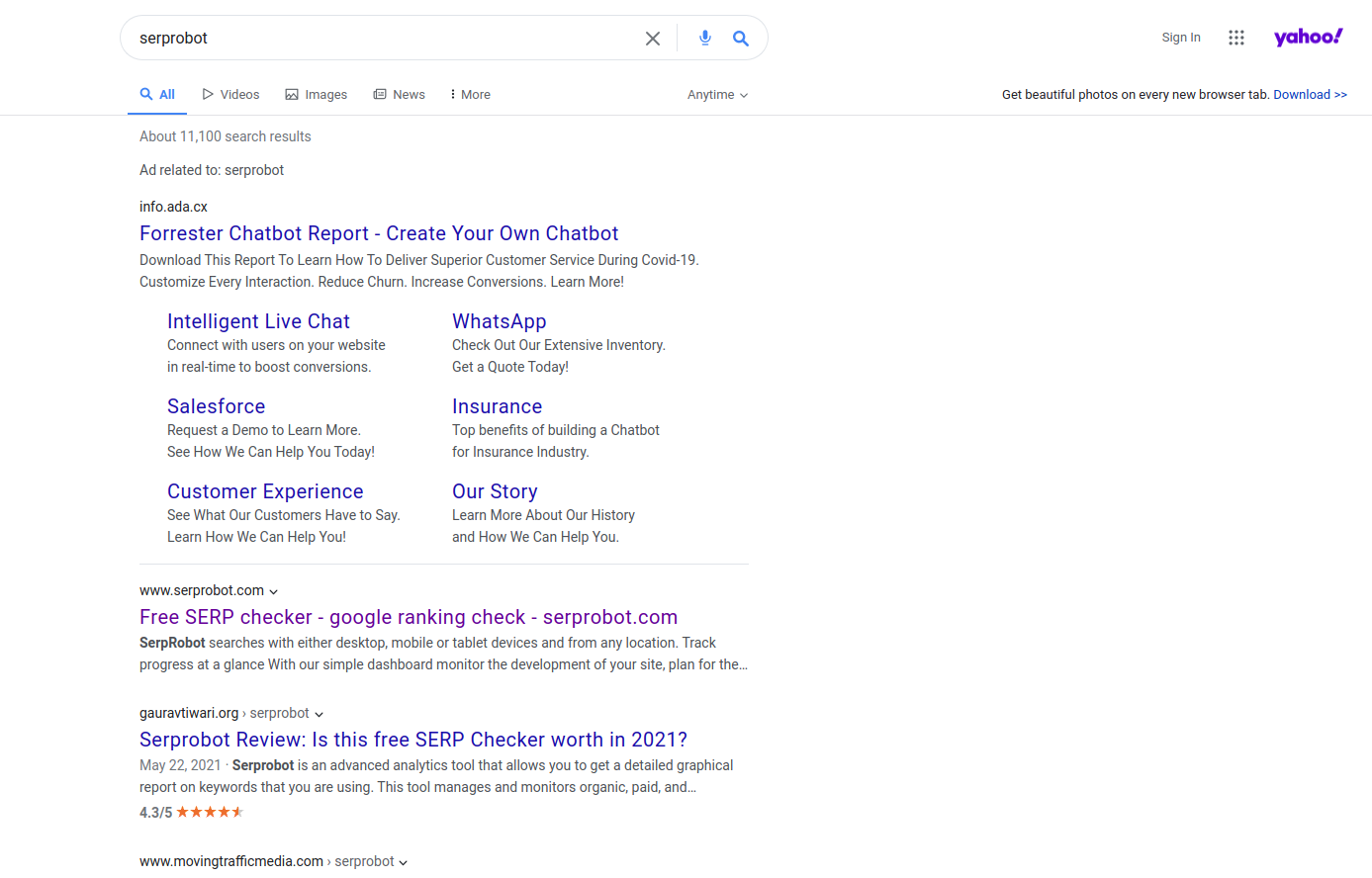Image resolution: width=1372 pixels, height=878 pixels.
Task: Open the More search options menu
Action: click(470, 95)
